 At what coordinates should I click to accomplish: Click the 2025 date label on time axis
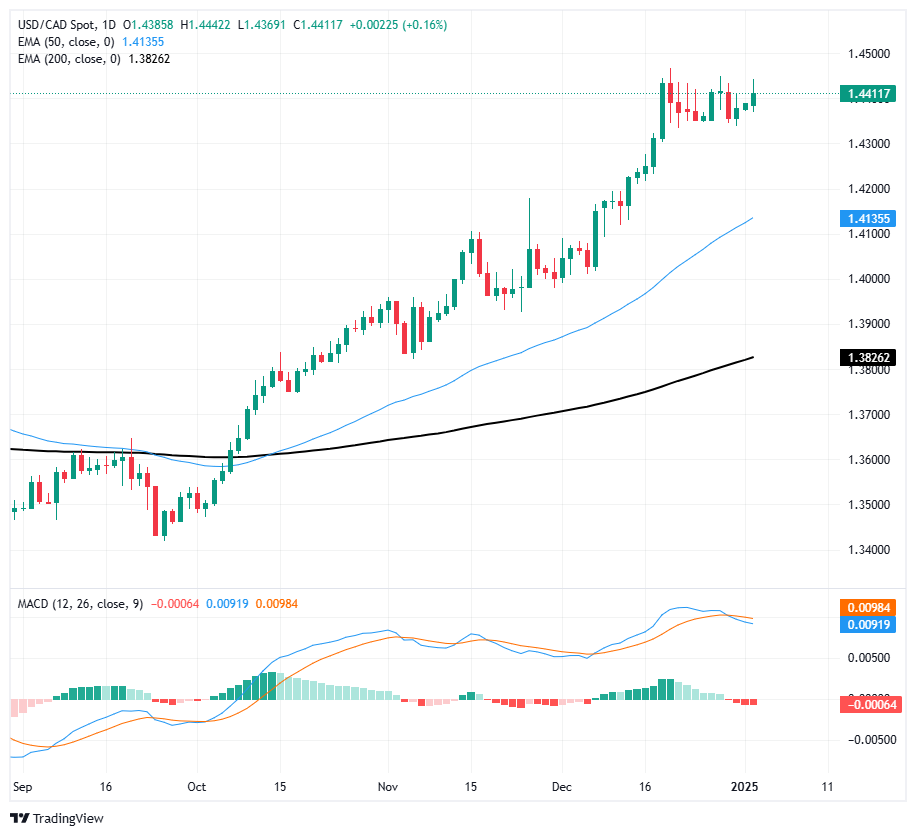tap(745, 786)
